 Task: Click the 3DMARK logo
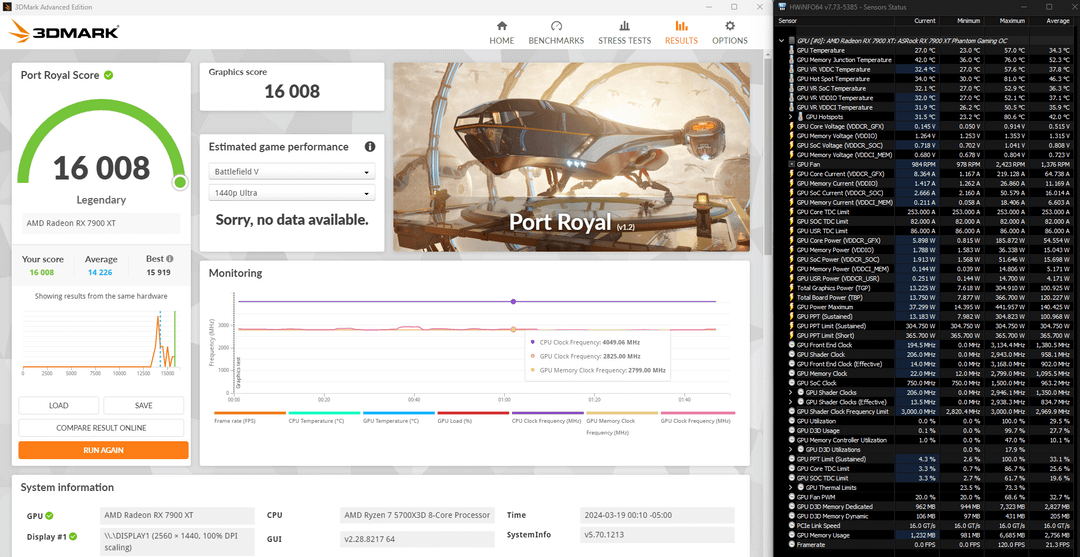(65, 32)
